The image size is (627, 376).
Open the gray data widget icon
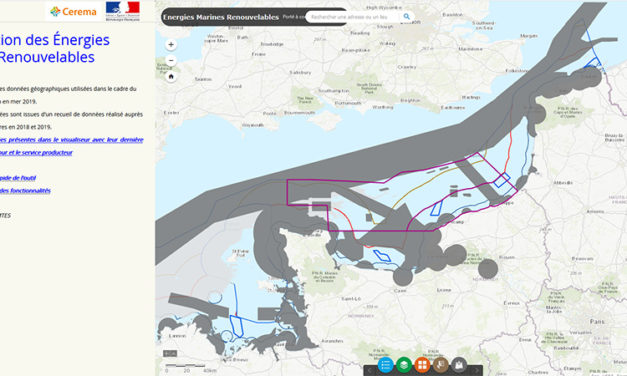[x=459, y=365]
